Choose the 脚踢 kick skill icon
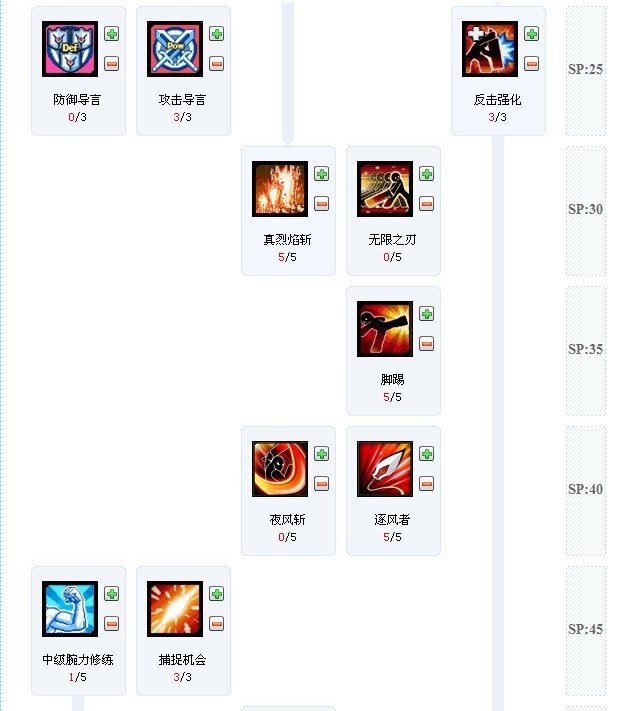 point(385,329)
